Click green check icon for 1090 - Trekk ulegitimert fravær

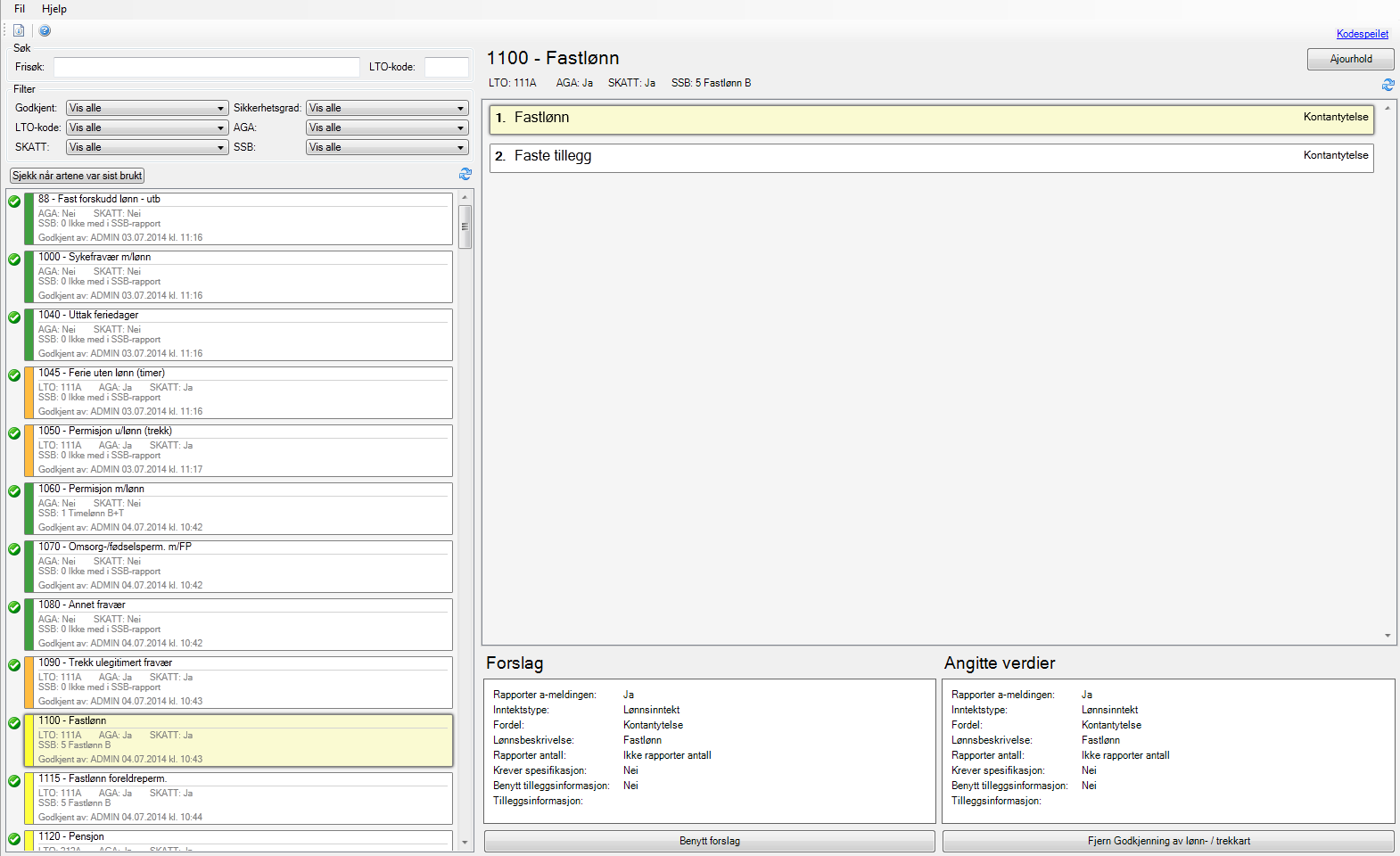(14, 665)
